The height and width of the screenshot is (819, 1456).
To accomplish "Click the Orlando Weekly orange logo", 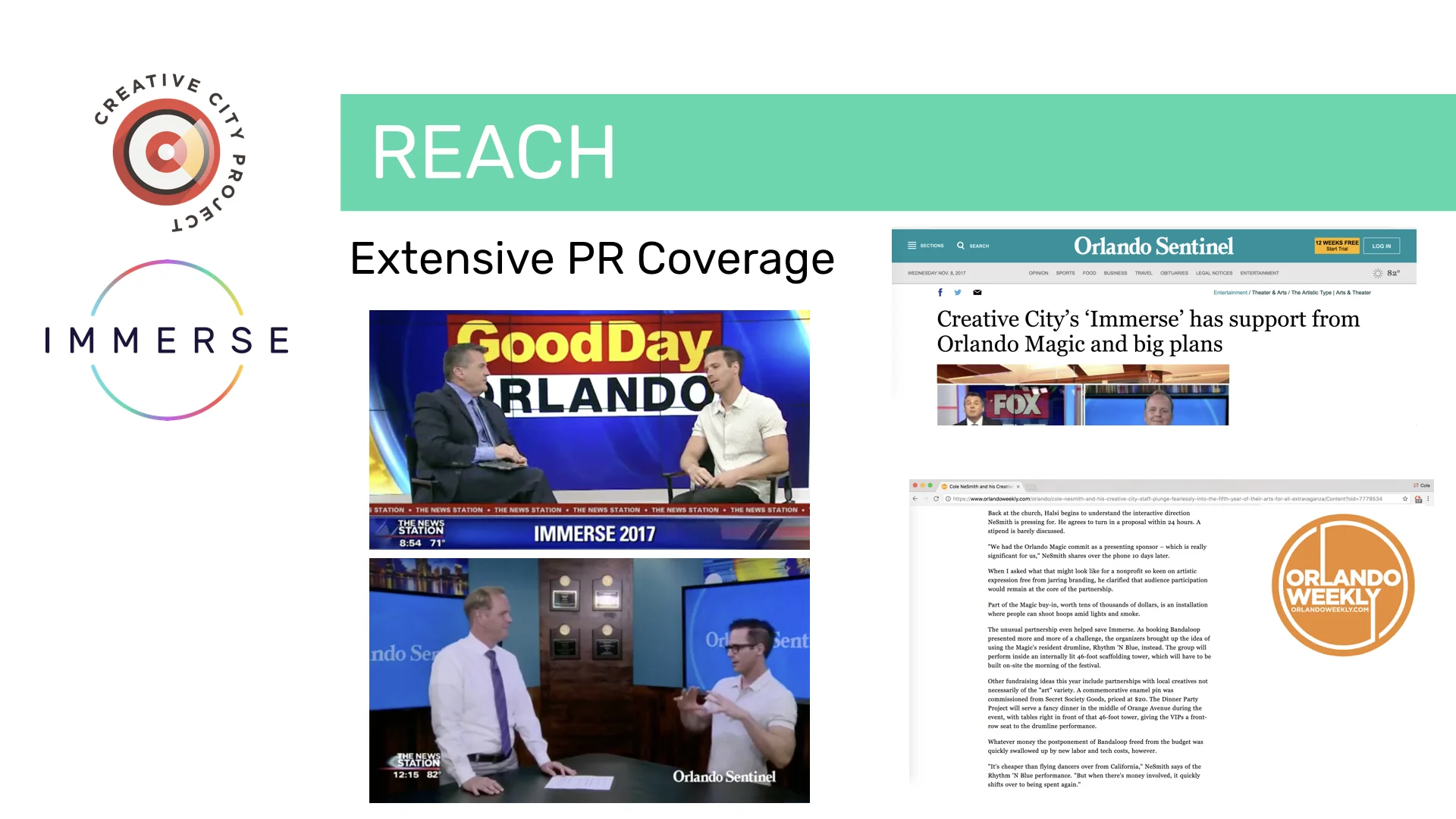I will [1343, 585].
